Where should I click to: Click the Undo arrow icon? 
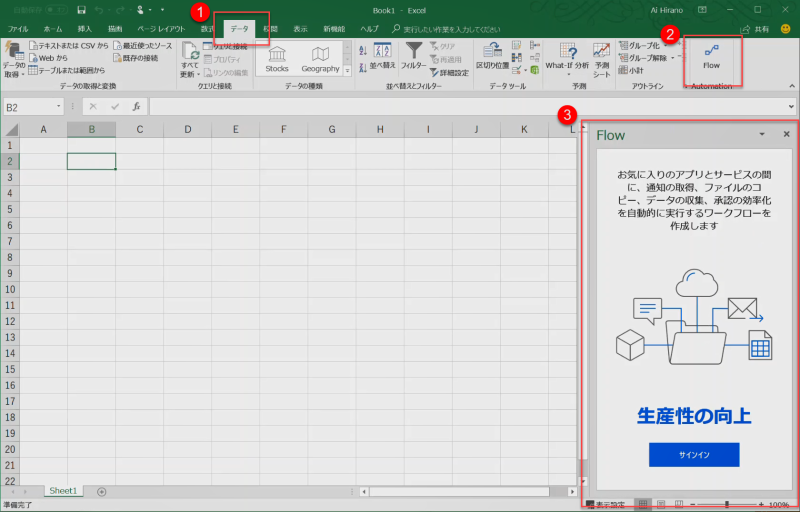(99, 10)
